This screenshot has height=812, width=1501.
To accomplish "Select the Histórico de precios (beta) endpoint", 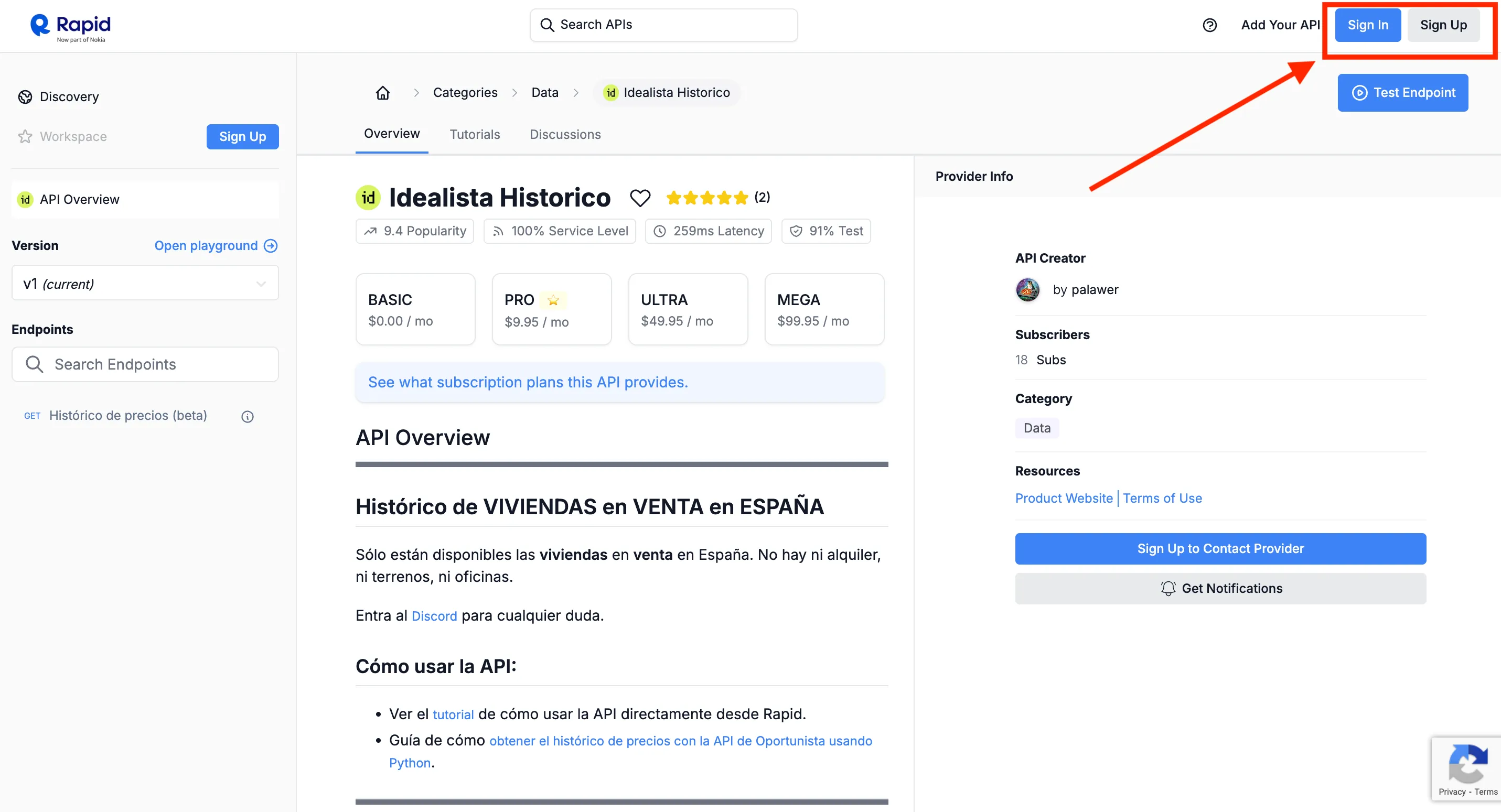I will click(x=127, y=416).
